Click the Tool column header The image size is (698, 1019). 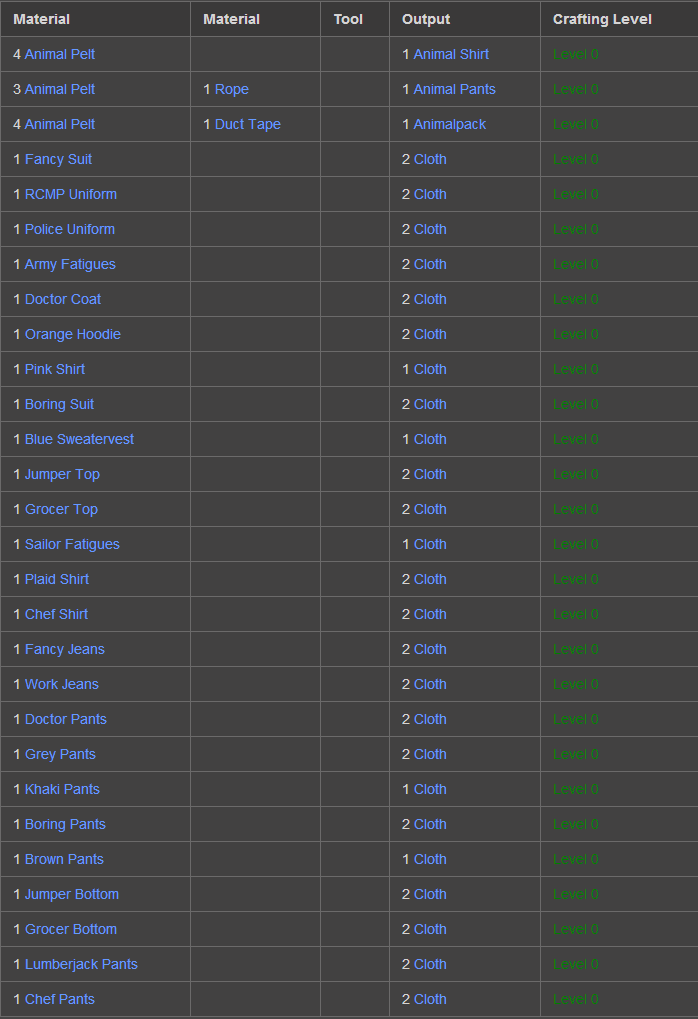(348, 19)
